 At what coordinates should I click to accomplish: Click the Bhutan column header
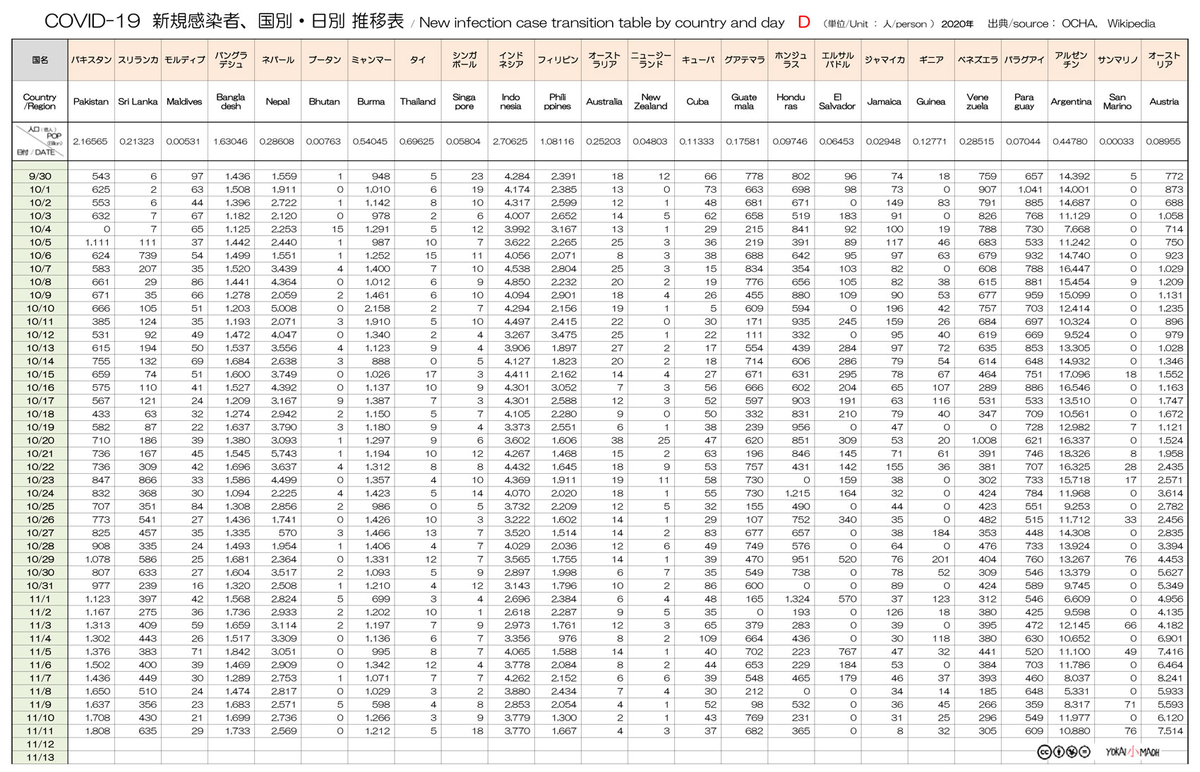pos(322,102)
